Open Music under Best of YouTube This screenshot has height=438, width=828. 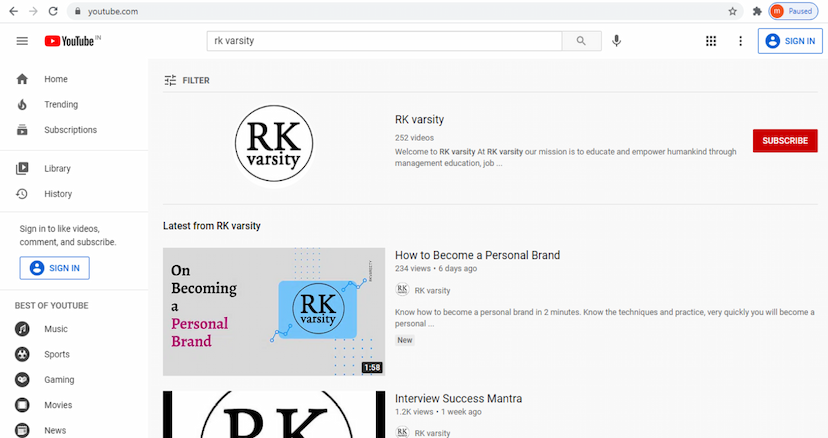(56, 329)
